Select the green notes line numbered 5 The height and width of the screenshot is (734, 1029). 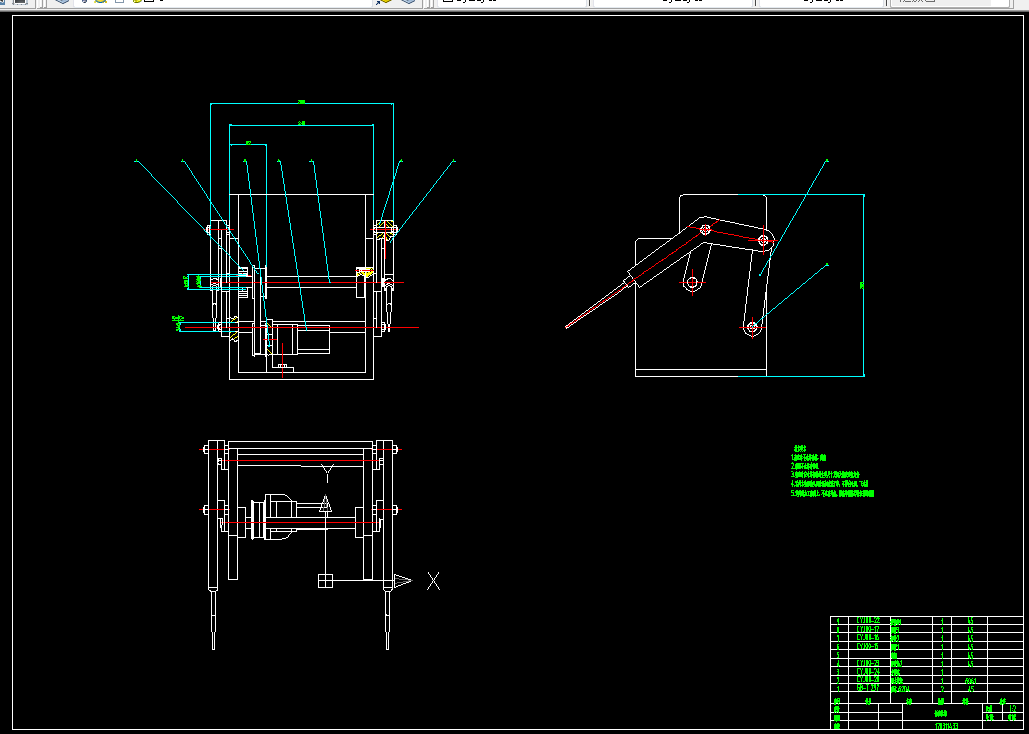point(832,493)
